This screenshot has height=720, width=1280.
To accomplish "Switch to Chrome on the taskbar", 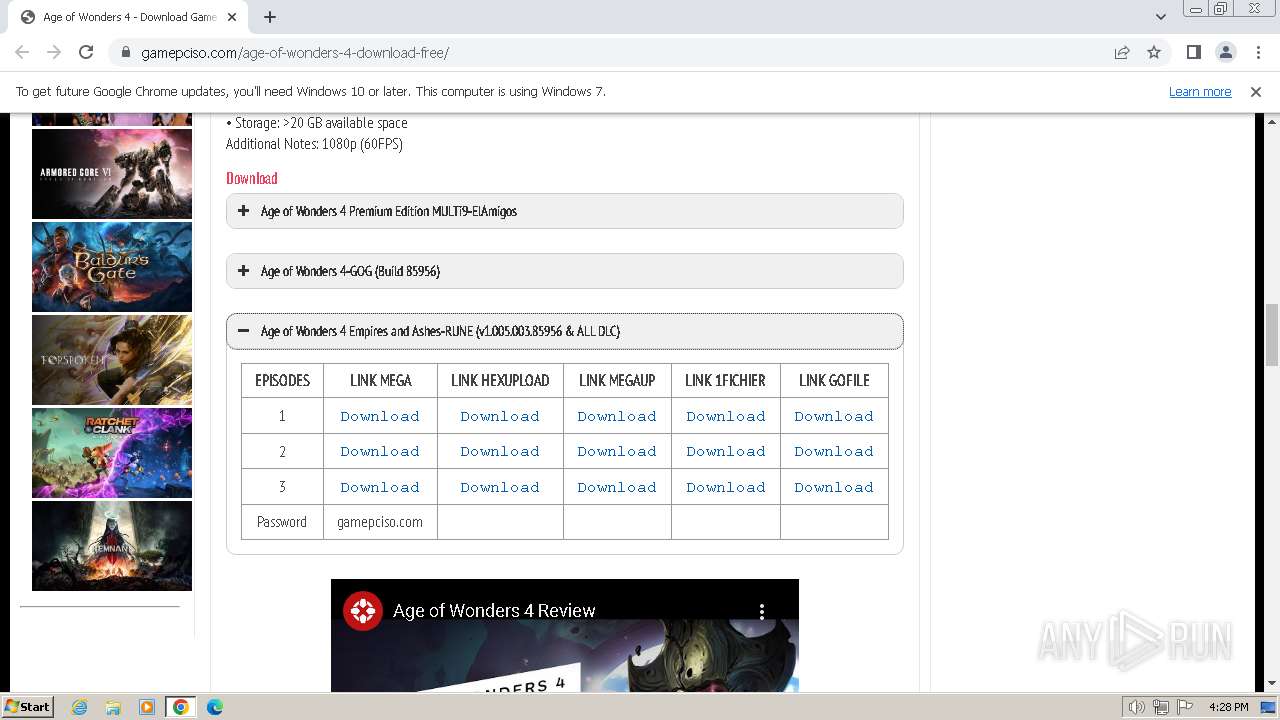I will pyautogui.click(x=181, y=707).
